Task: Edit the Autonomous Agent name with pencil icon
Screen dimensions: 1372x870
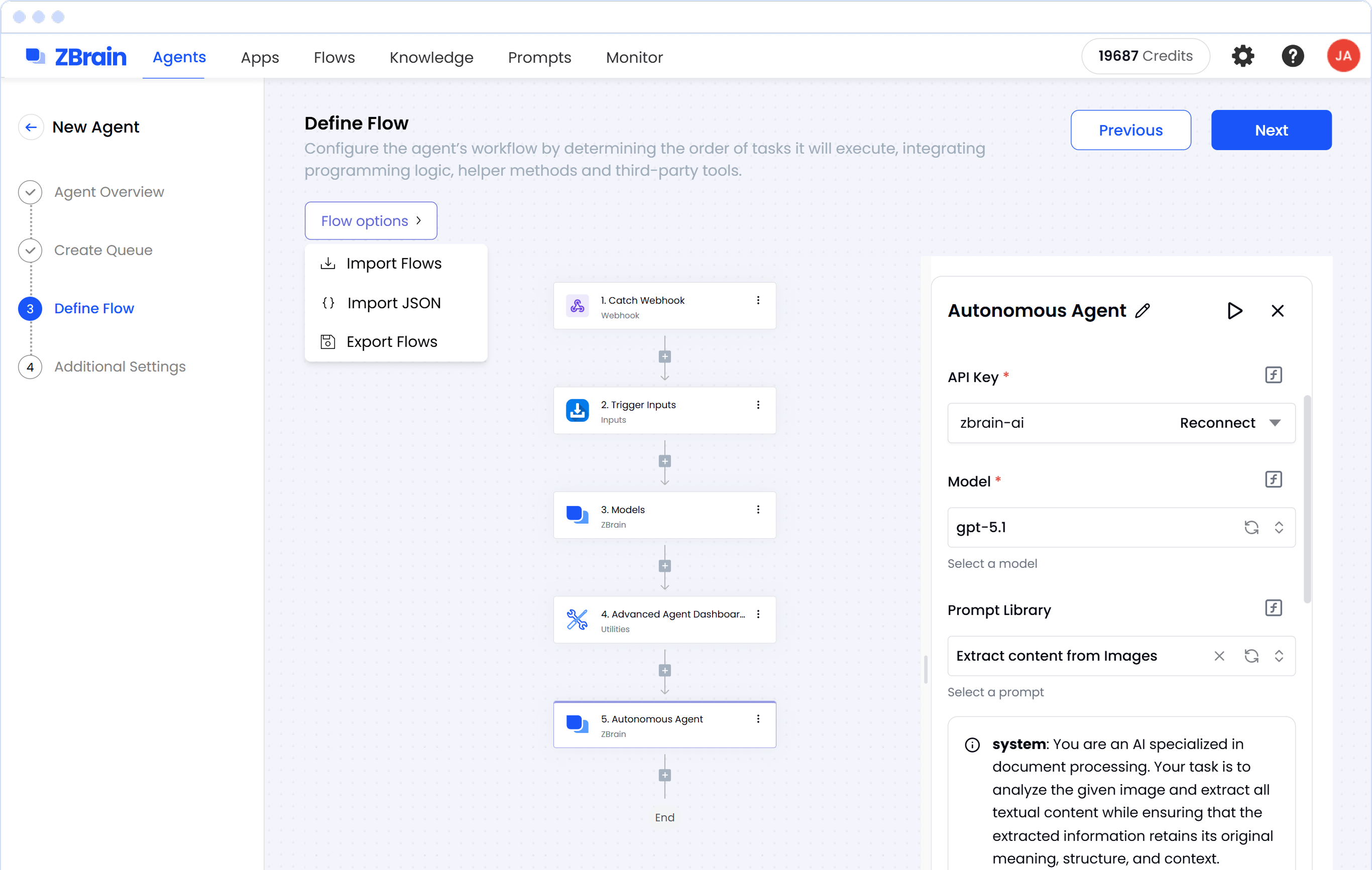Action: 1144,311
